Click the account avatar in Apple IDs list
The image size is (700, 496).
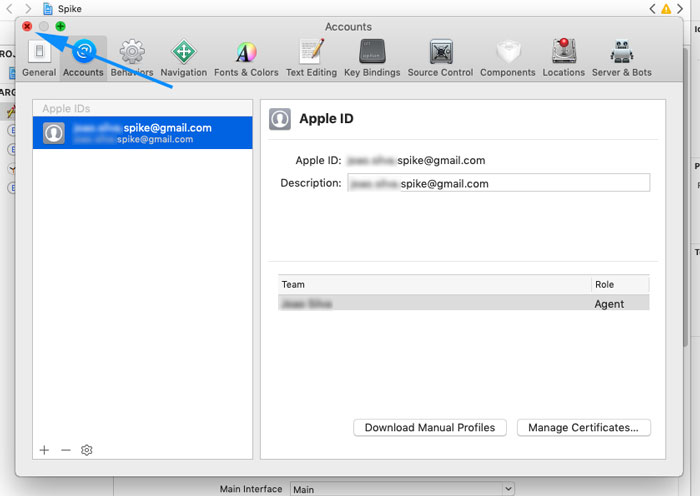click(x=54, y=133)
